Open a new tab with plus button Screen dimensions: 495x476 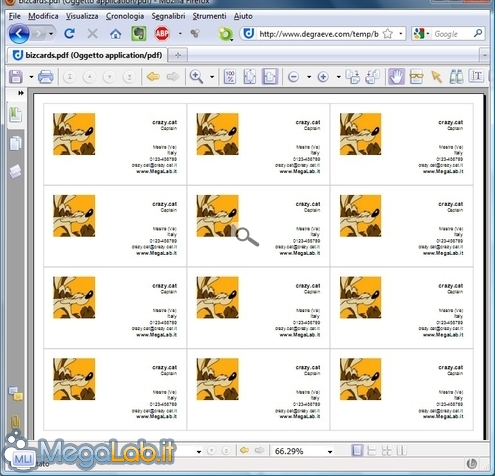(x=178, y=55)
